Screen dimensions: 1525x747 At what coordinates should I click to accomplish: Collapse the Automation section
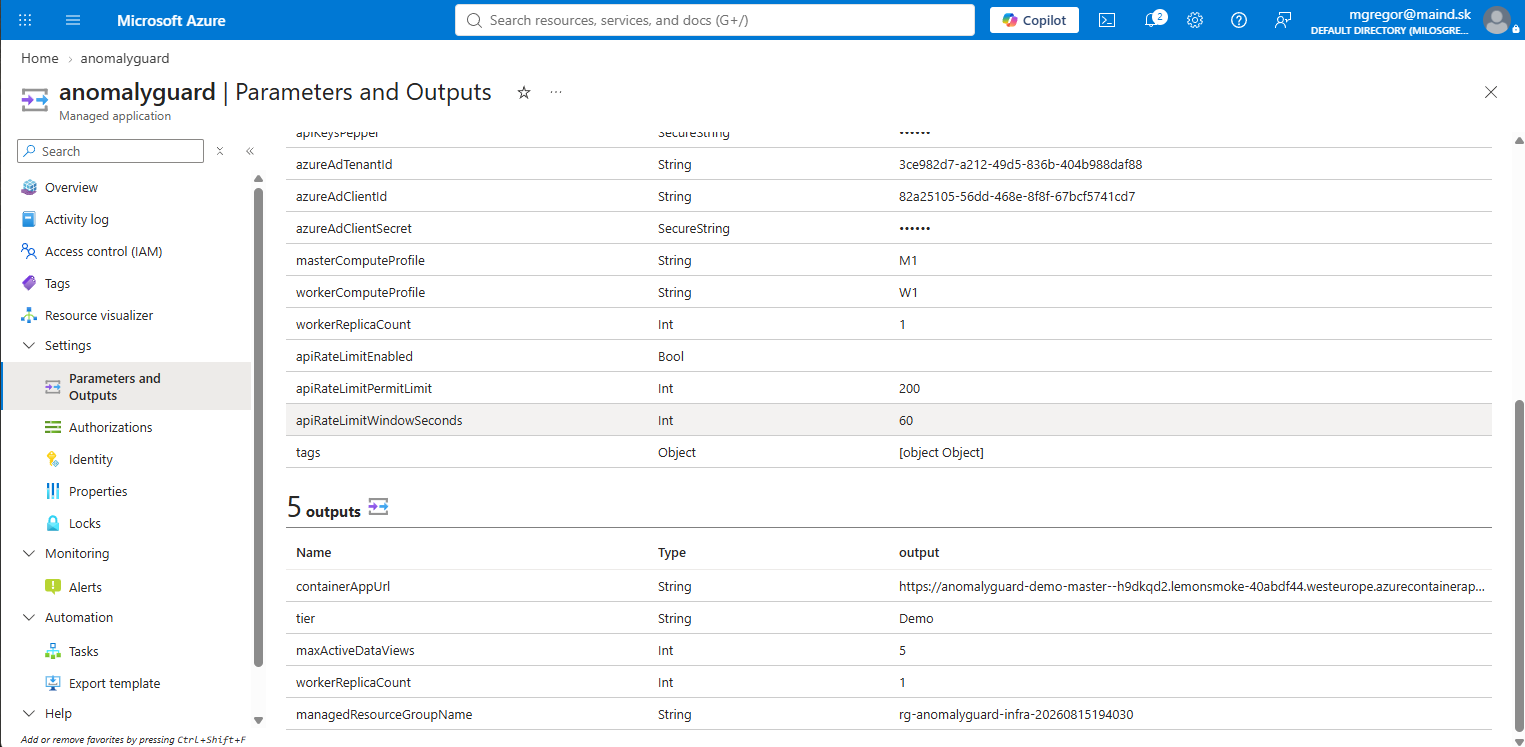[x=28, y=617]
